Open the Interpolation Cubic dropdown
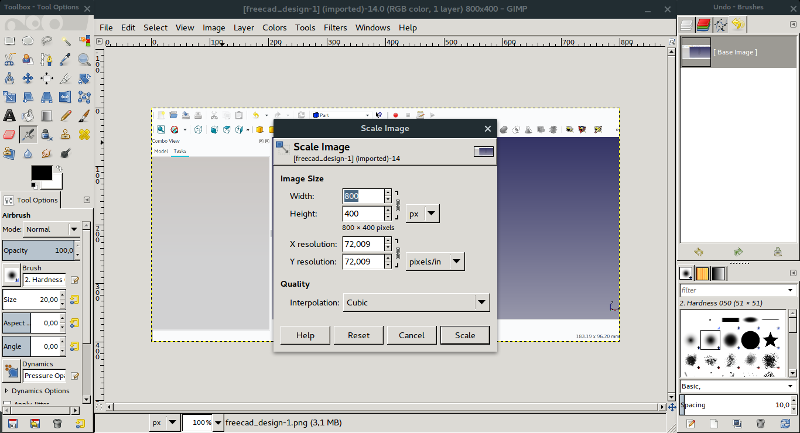 pyautogui.click(x=416, y=302)
